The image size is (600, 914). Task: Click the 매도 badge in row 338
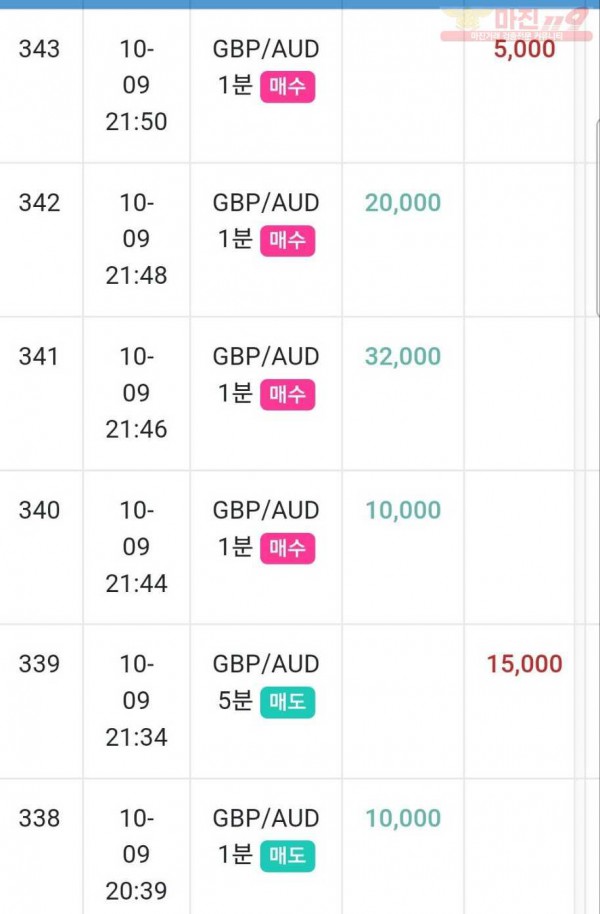(287, 856)
